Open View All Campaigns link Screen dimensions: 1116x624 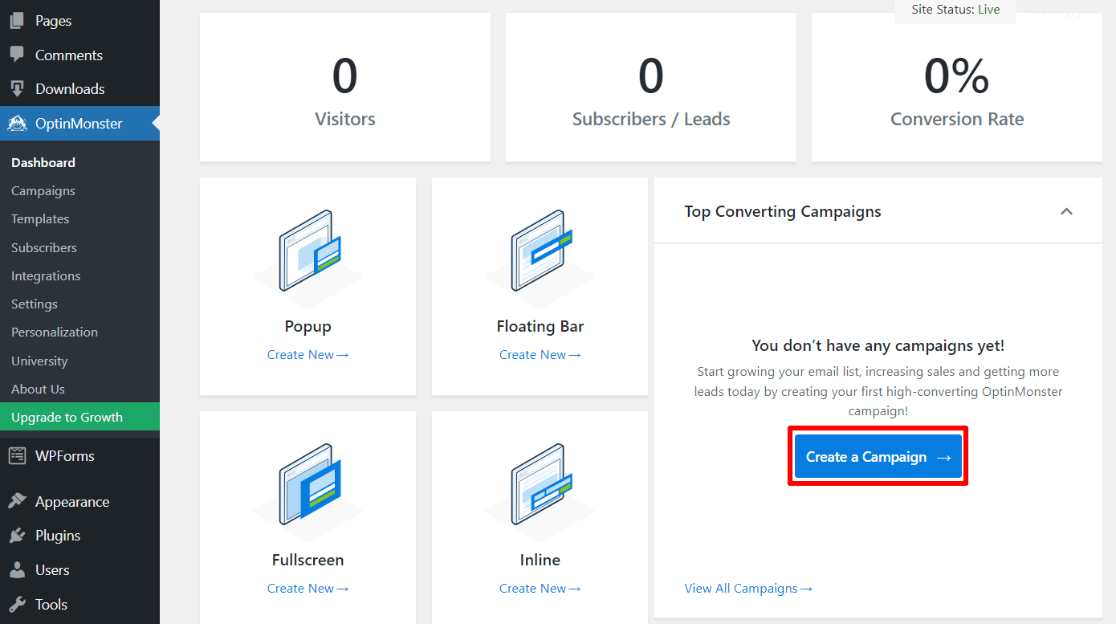point(748,588)
